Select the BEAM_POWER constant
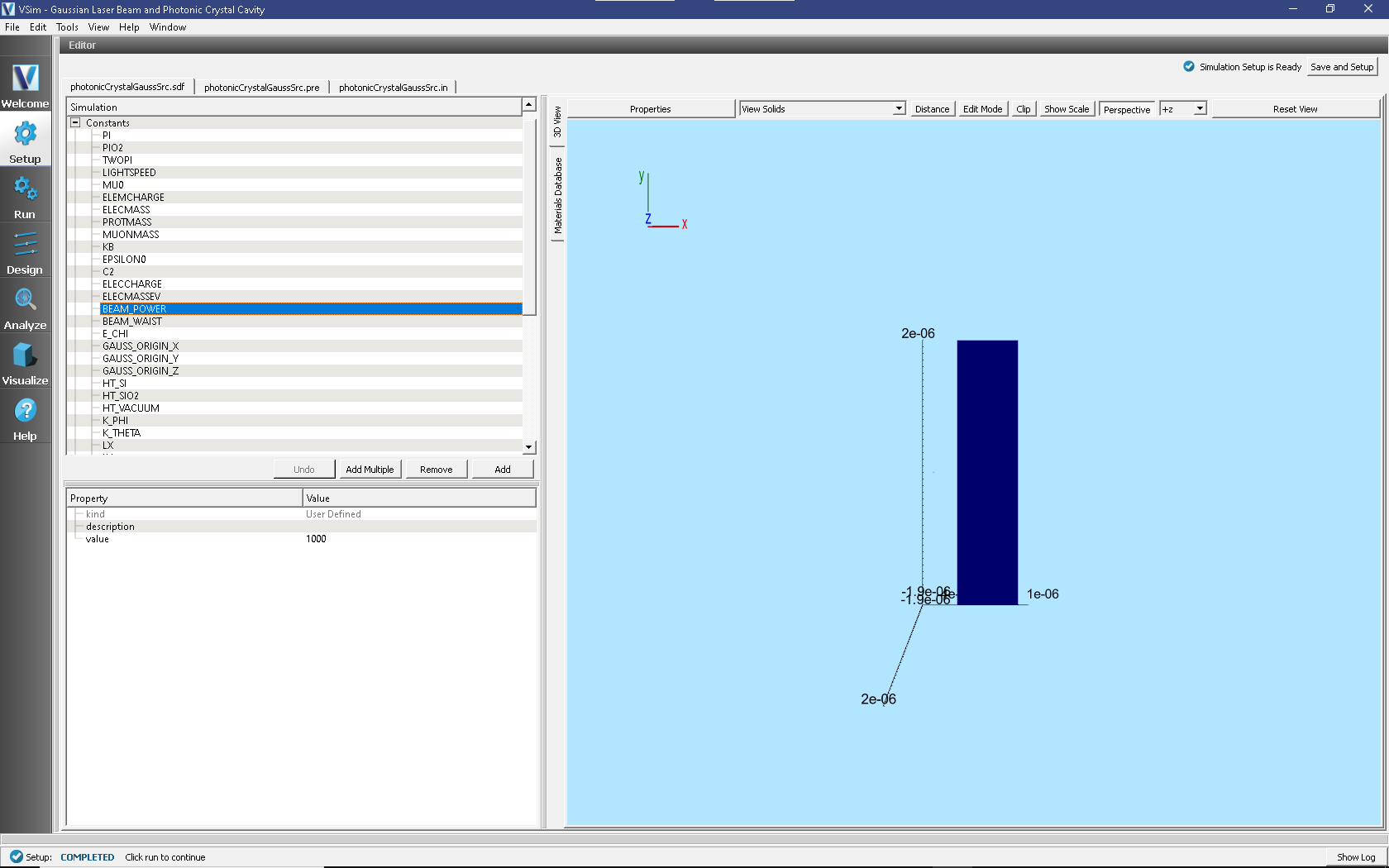Viewport: 1389px width, 868px height. [x=311, y=308]
